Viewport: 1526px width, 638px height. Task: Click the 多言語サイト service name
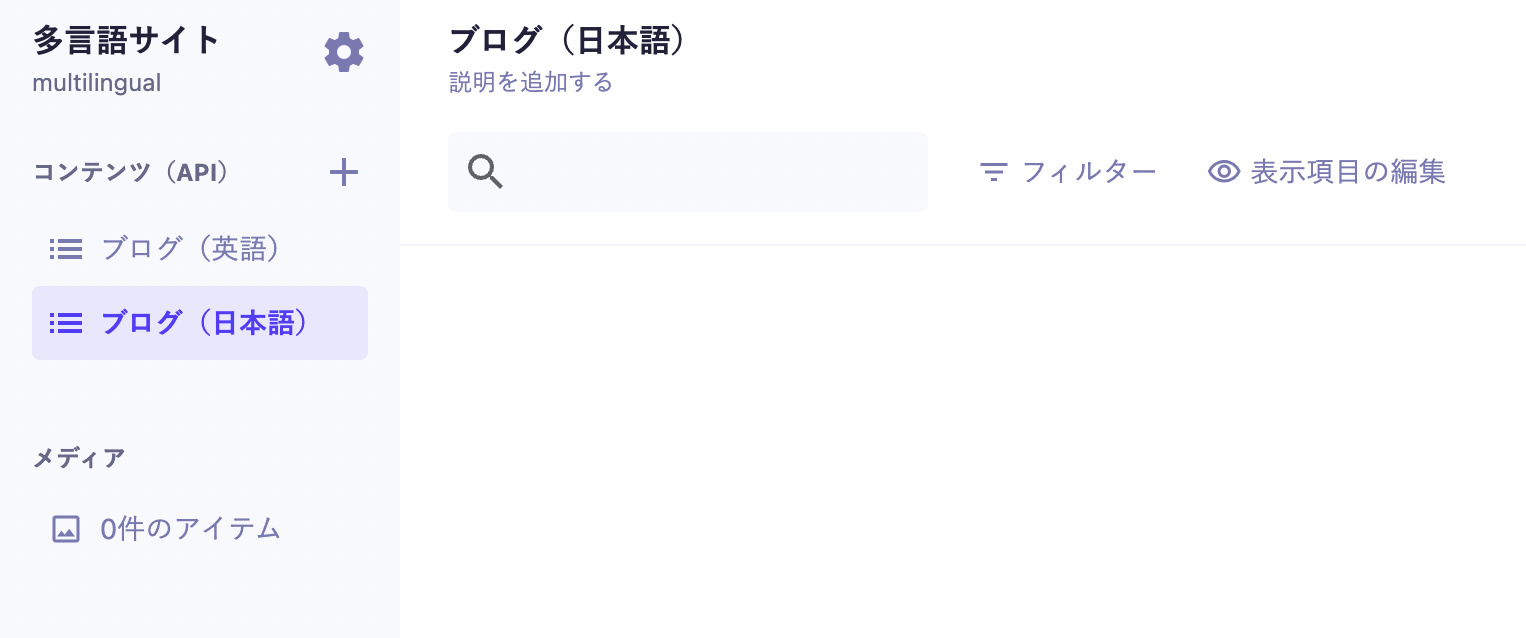(126, 40)
